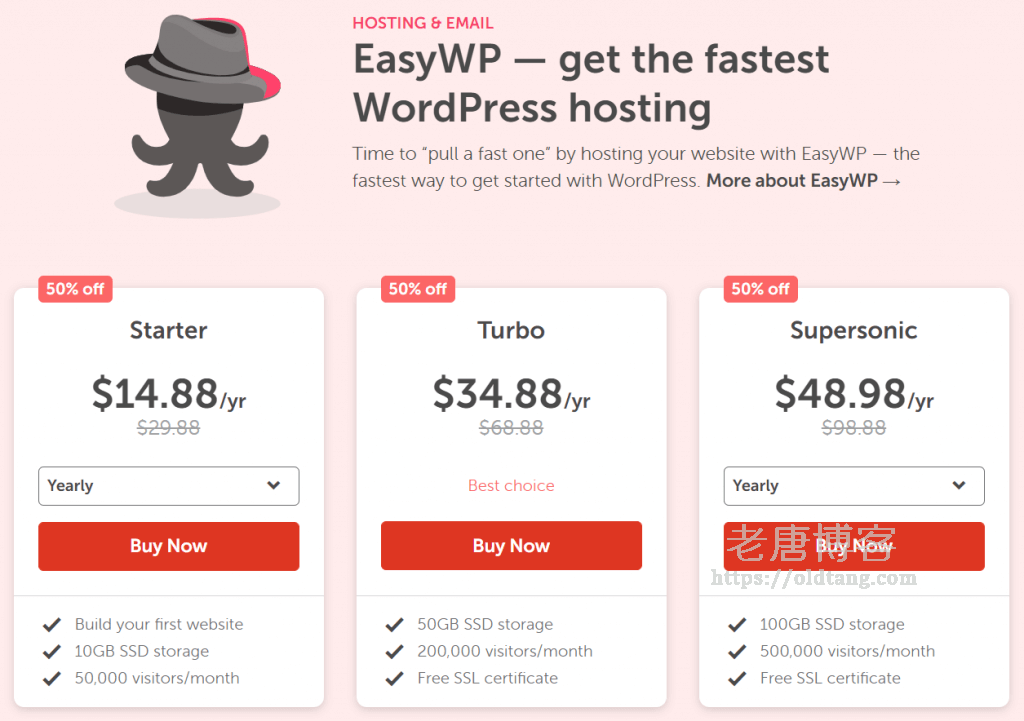Screen dimensions: 1024x721
Task: Open the More about EasyWP link
Action: point(803,181)
